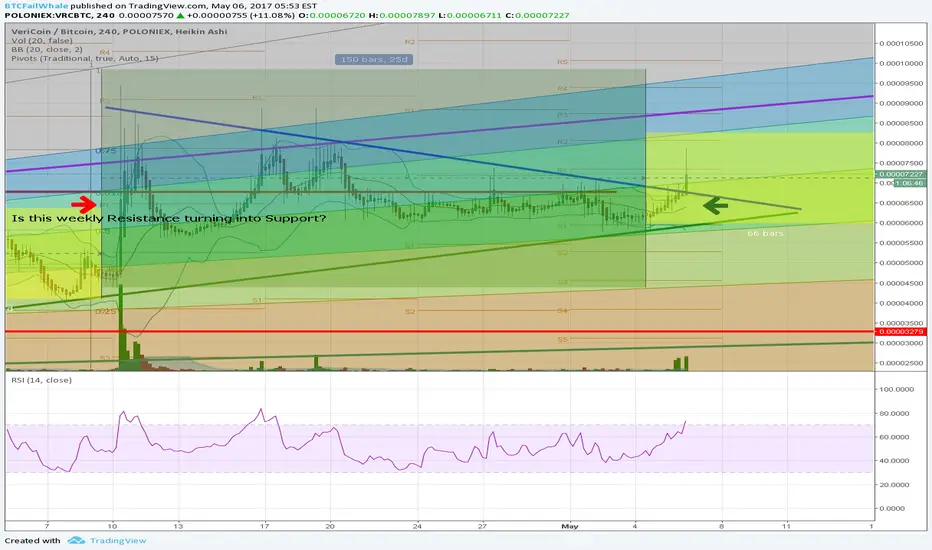The height and width of the screenshot is (550, 932).
Task: Click the red price tag 0.00003279
Action: coord(901,332)
